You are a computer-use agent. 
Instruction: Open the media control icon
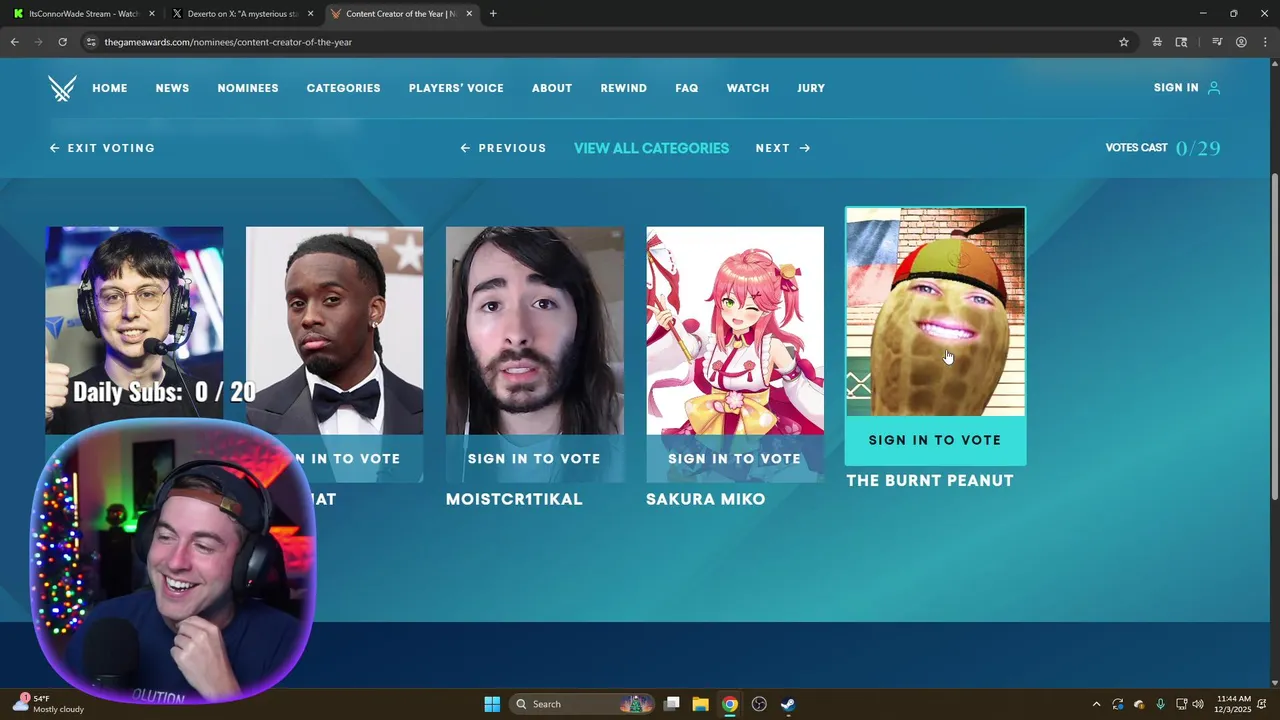tap(1217, 42)
